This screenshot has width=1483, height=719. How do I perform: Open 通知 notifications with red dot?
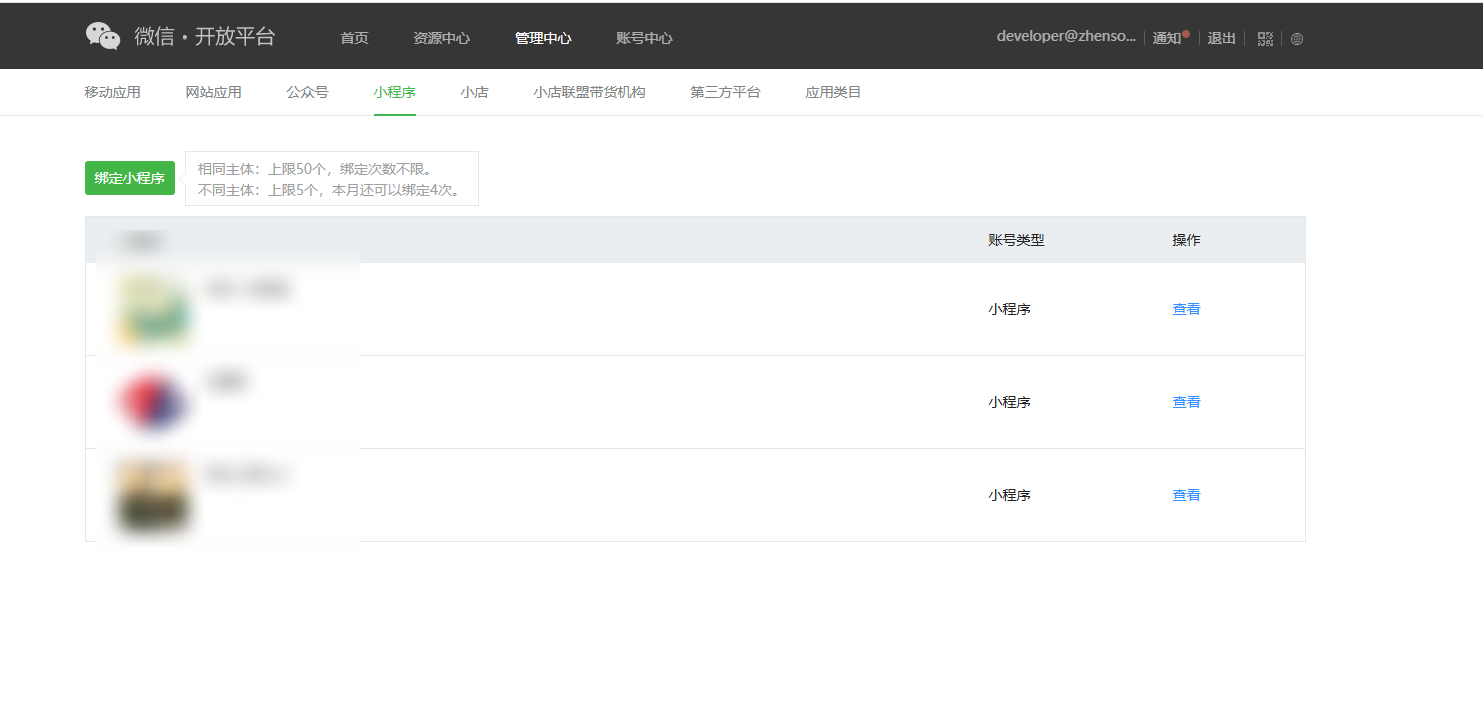1168,38
